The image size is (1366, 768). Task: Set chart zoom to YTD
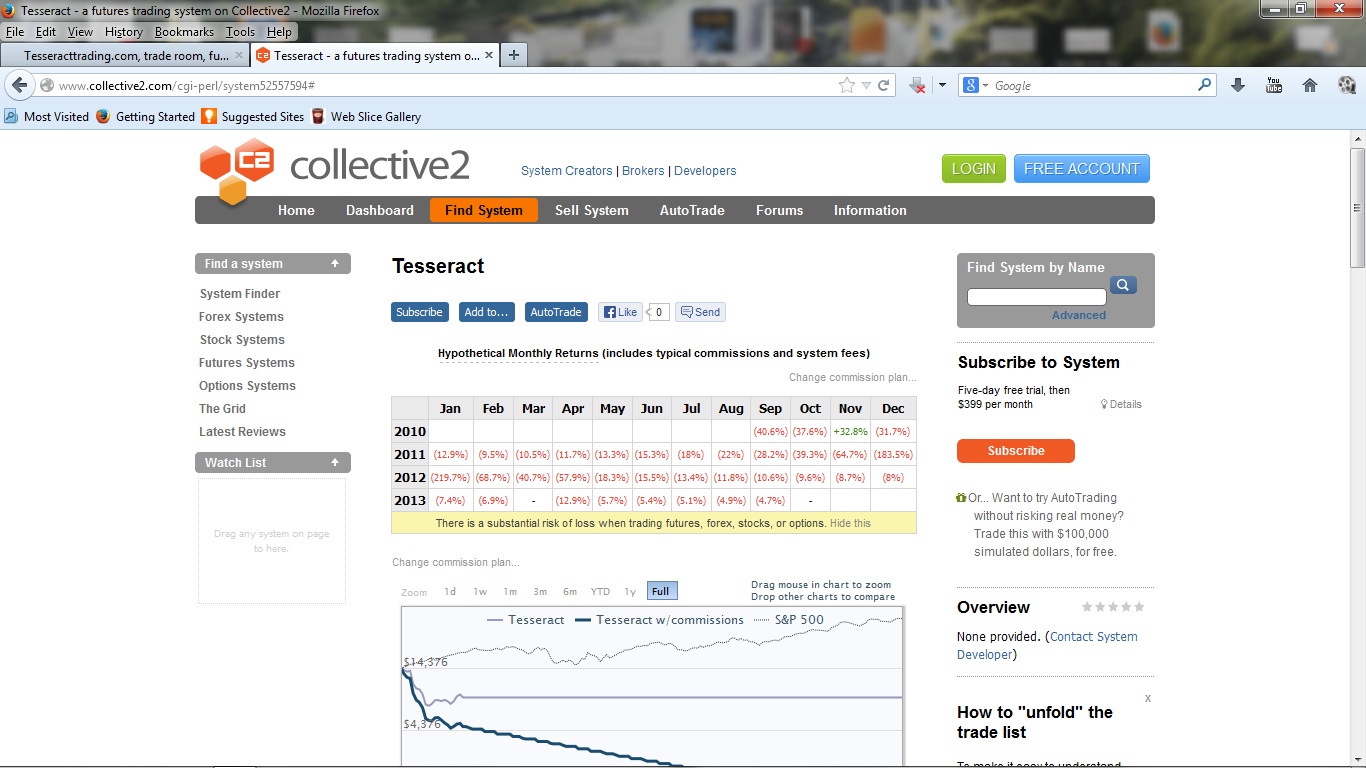[600, 591]
